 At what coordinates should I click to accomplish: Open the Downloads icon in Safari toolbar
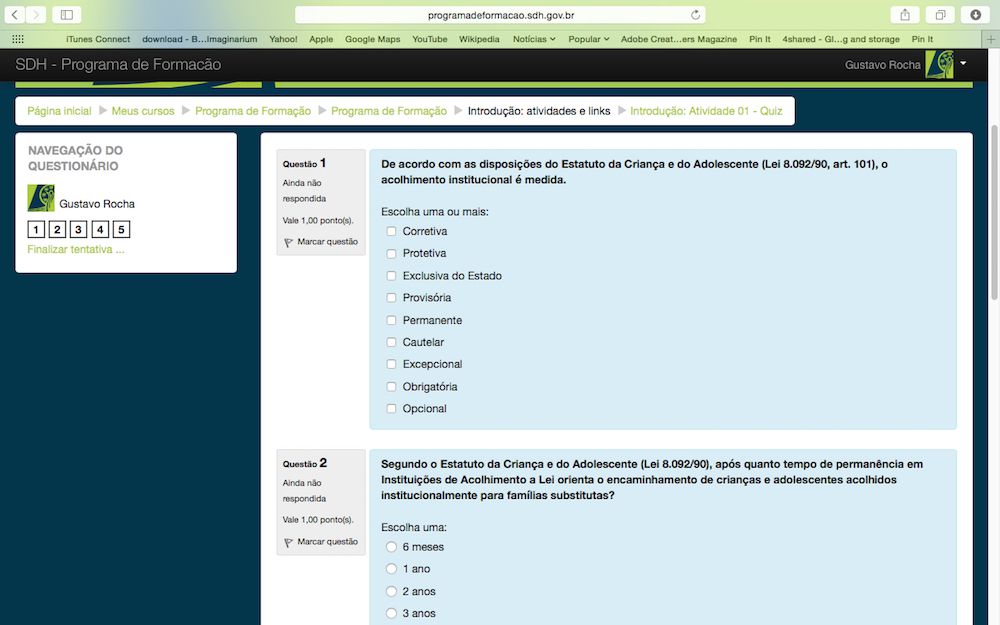pos(975,14)
